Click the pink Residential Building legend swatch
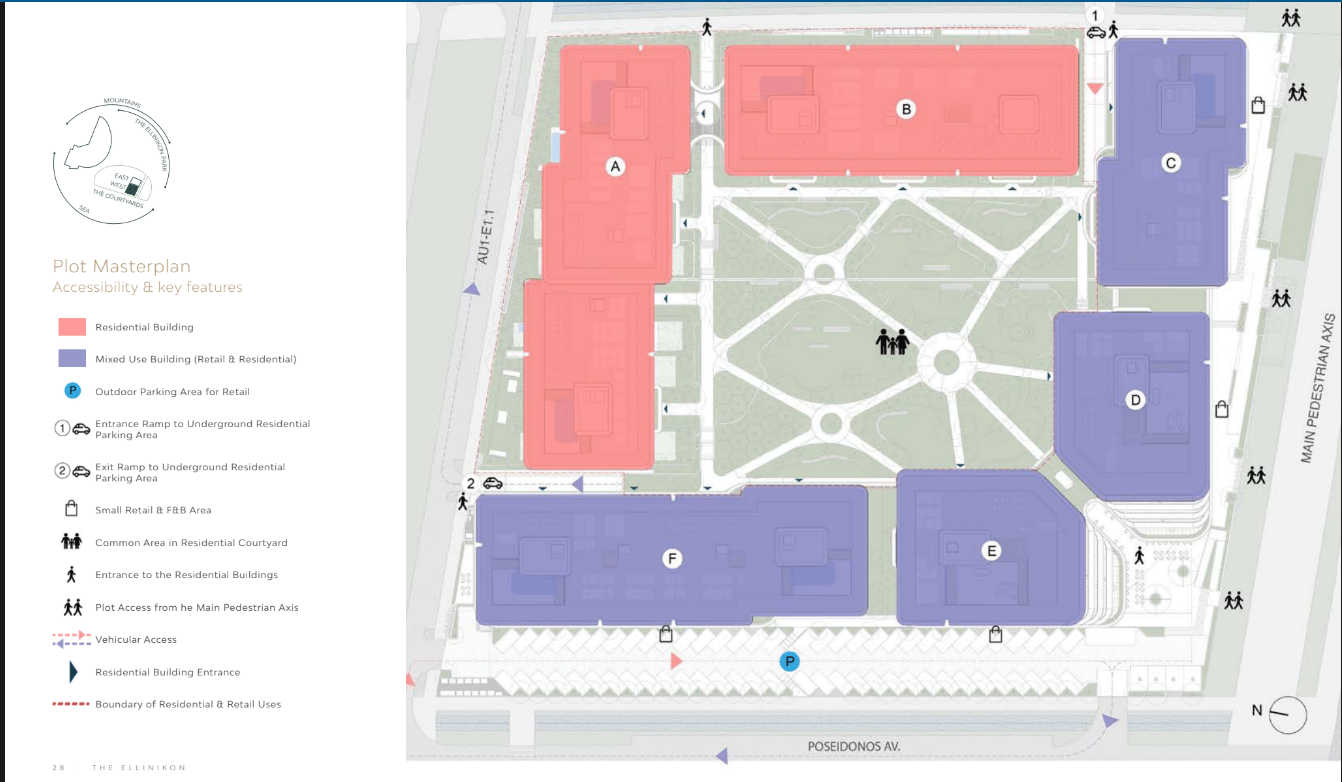This screenshot has height=782, width=1342. click(x=72, y=327)
